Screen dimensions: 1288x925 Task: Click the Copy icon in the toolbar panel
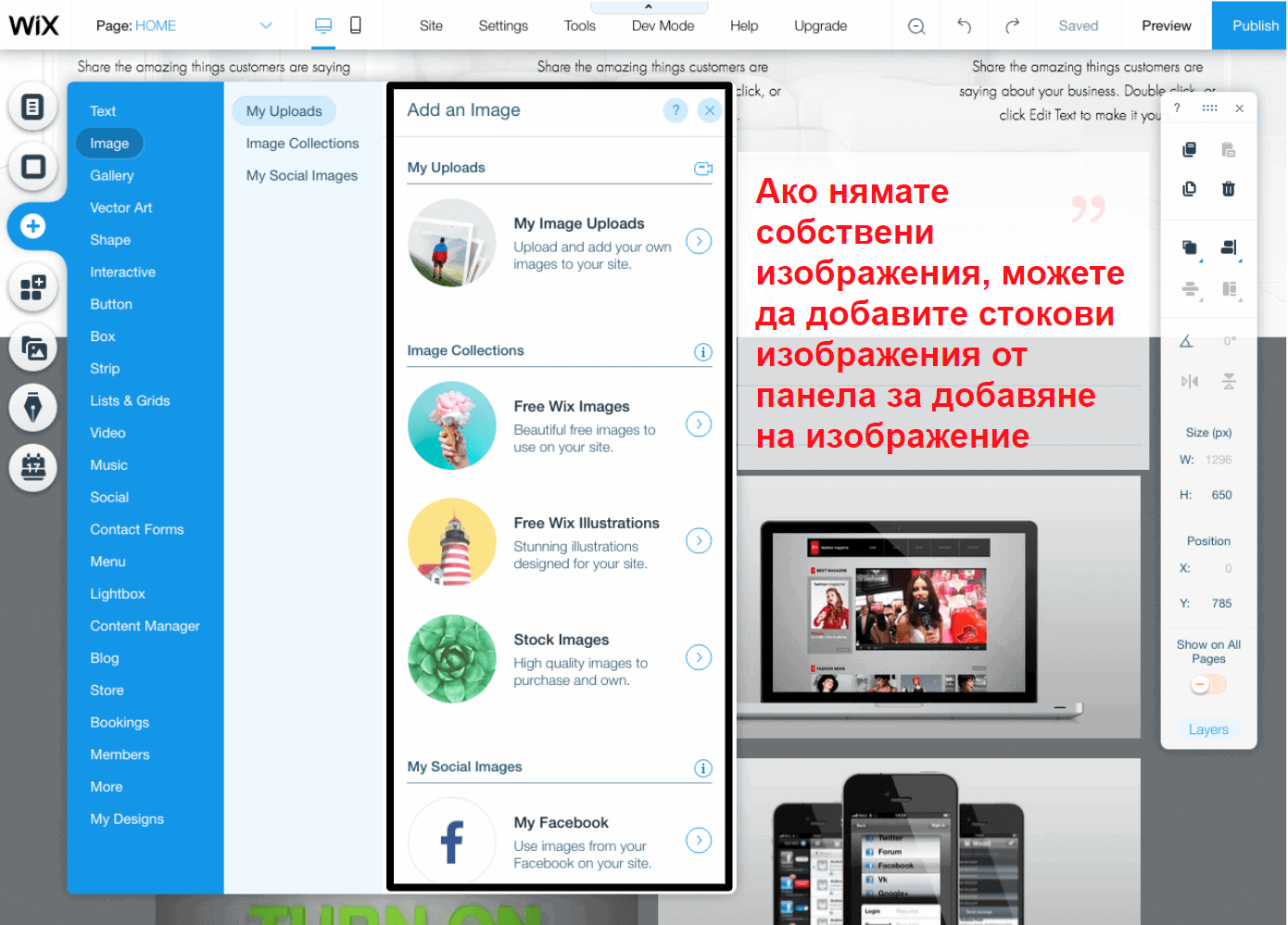(1189, 149)
